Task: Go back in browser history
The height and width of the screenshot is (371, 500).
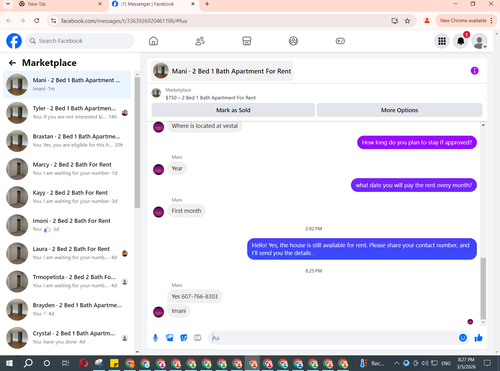Action: [x=9, y=21]
